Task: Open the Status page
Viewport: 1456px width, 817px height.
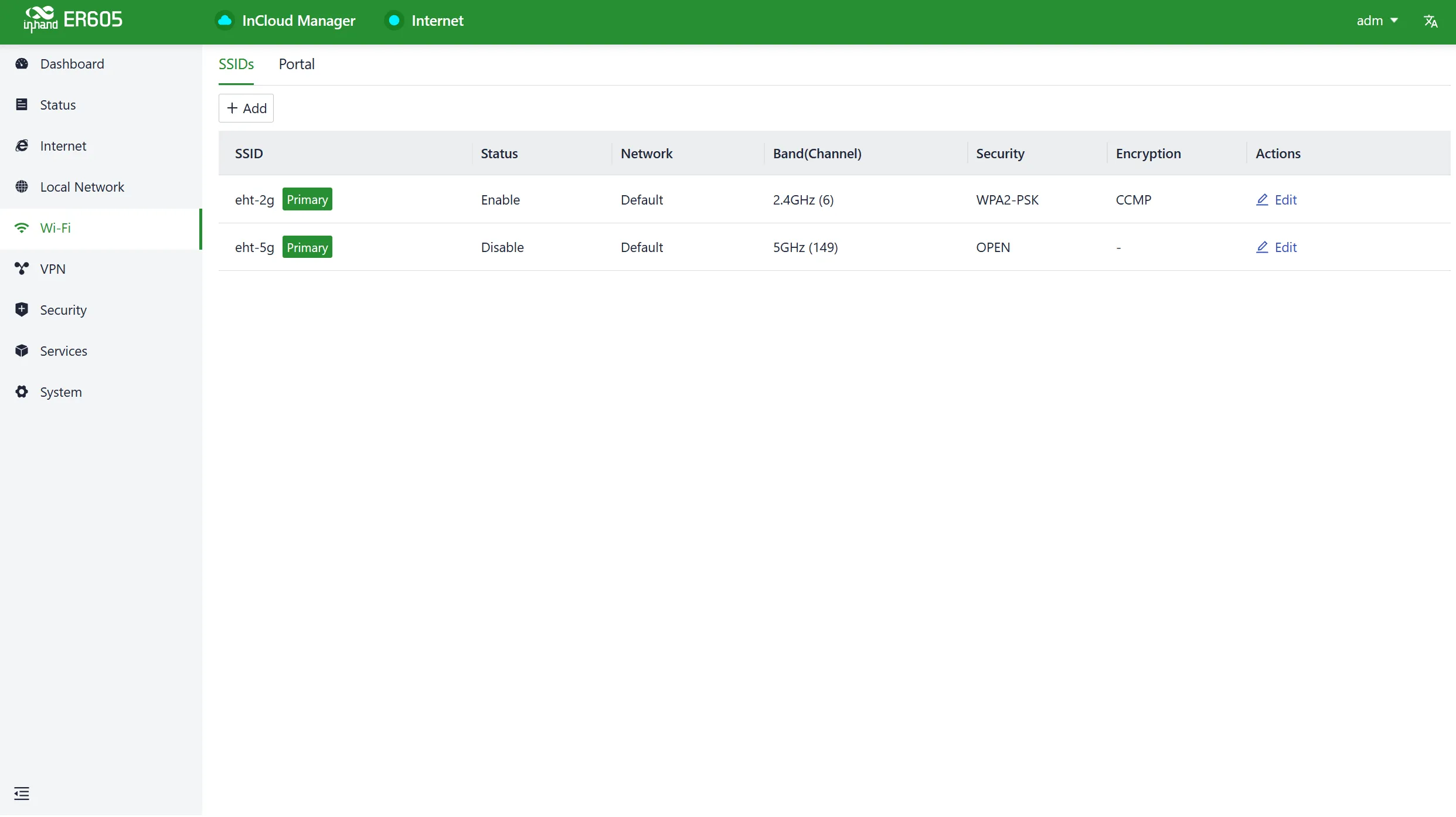Action: click(x=101, y=105)
